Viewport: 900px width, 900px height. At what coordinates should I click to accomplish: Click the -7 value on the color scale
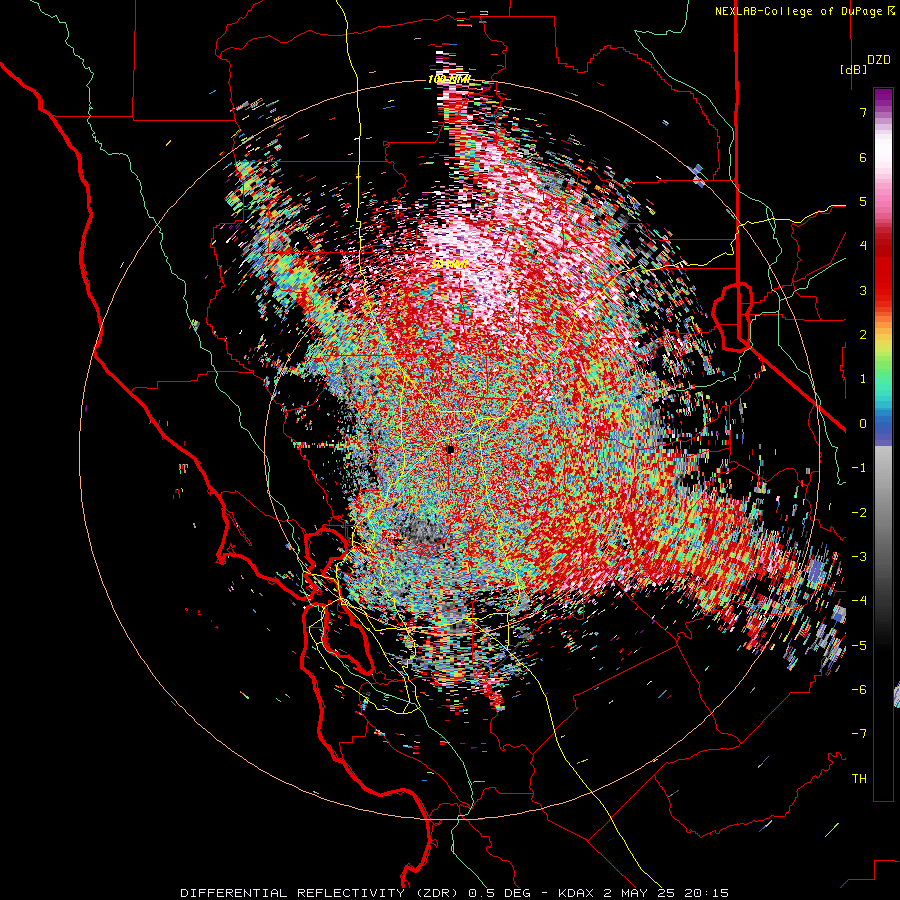click(x=859, y=734)
